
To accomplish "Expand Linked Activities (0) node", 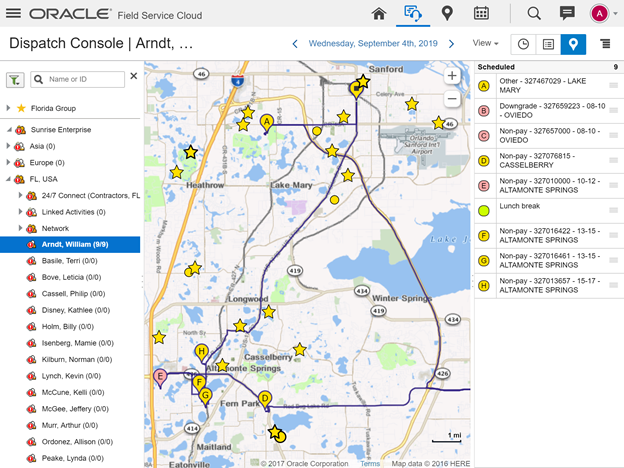I will [x=20, y=212].
